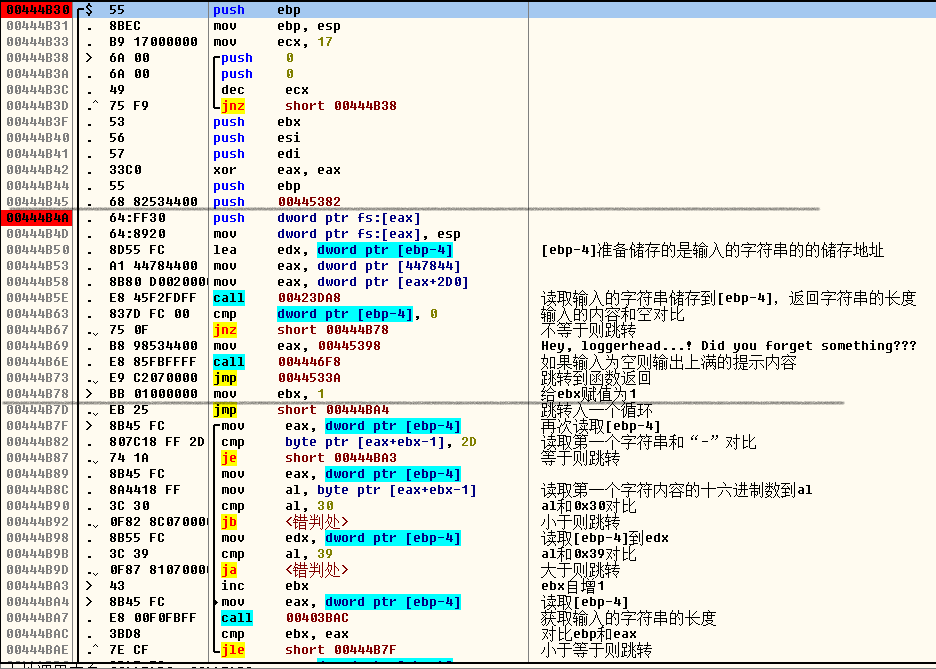Select push ebx instruction
This screenshot has height=669, width=936.
tap(257, 122)
